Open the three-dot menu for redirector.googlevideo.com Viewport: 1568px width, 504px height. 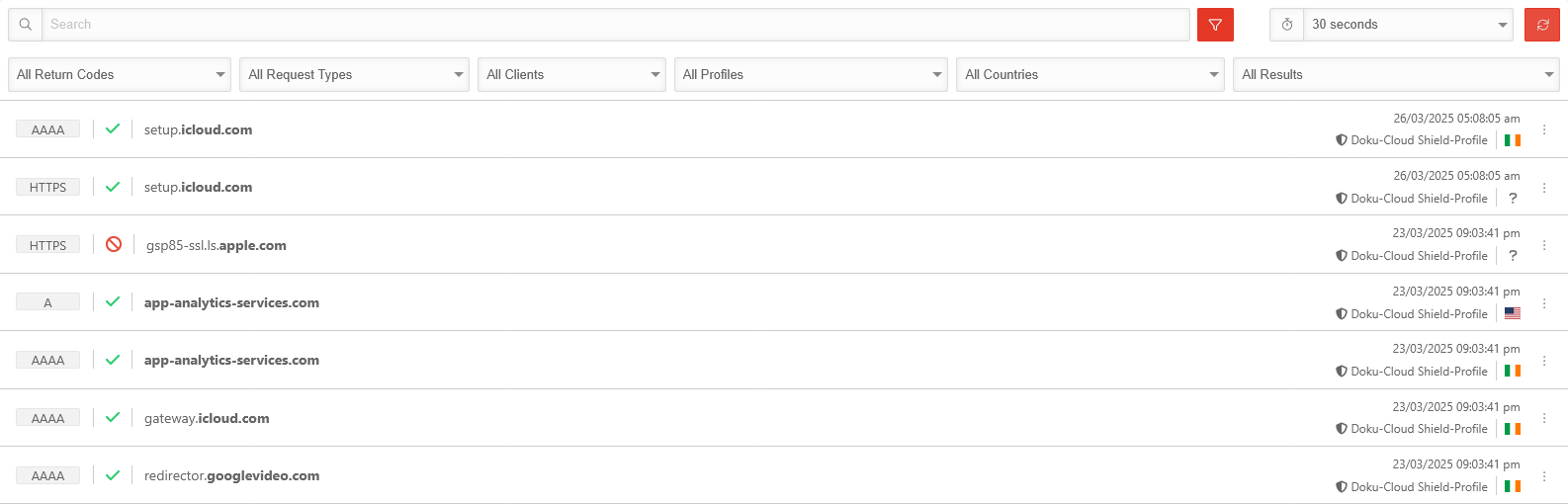1544,475
